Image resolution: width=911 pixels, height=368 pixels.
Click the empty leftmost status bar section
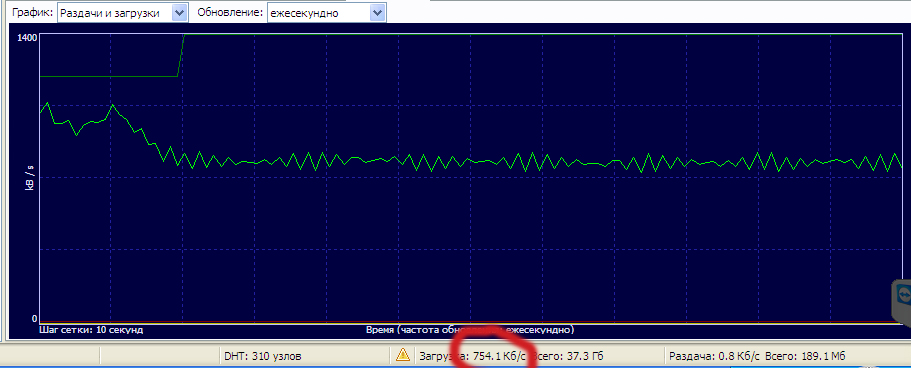[x=50, y=355]
